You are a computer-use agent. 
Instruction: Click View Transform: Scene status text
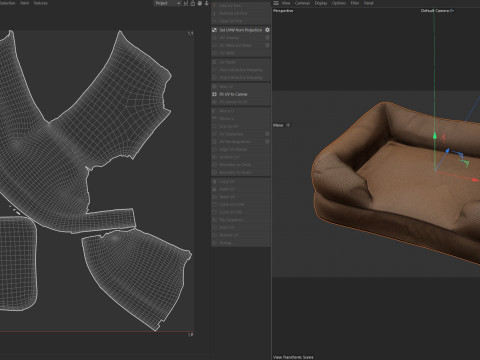(x=293, y=357)
